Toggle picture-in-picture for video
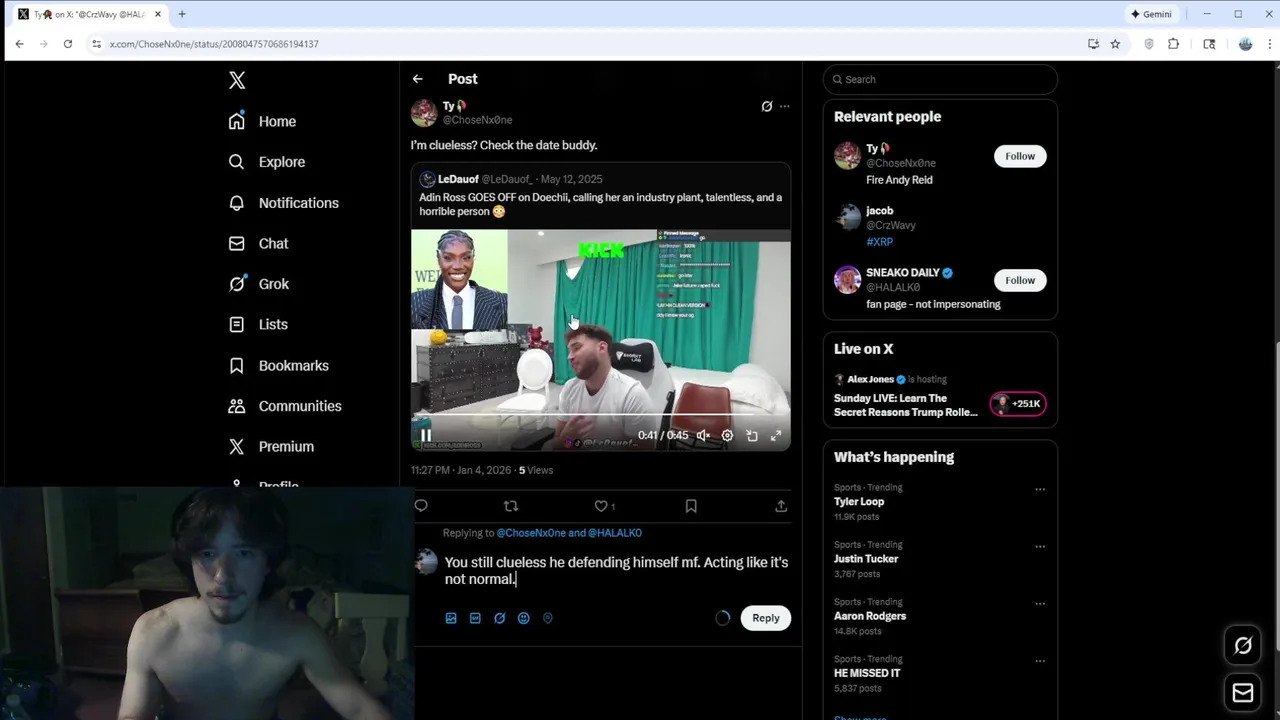This screenshot has width=1280, height=720. pyautogui.click(x=752, y=435)
